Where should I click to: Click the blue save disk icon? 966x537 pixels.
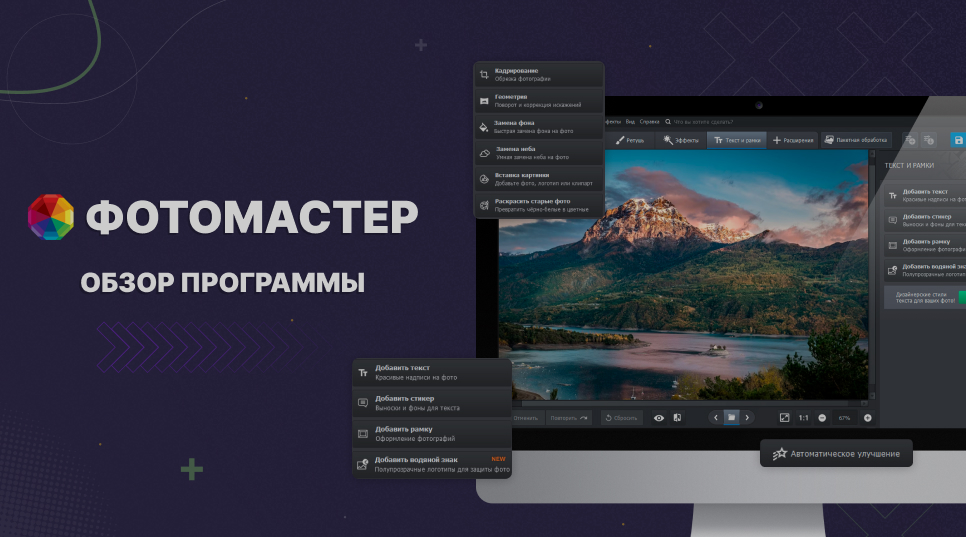coord(958,141)
